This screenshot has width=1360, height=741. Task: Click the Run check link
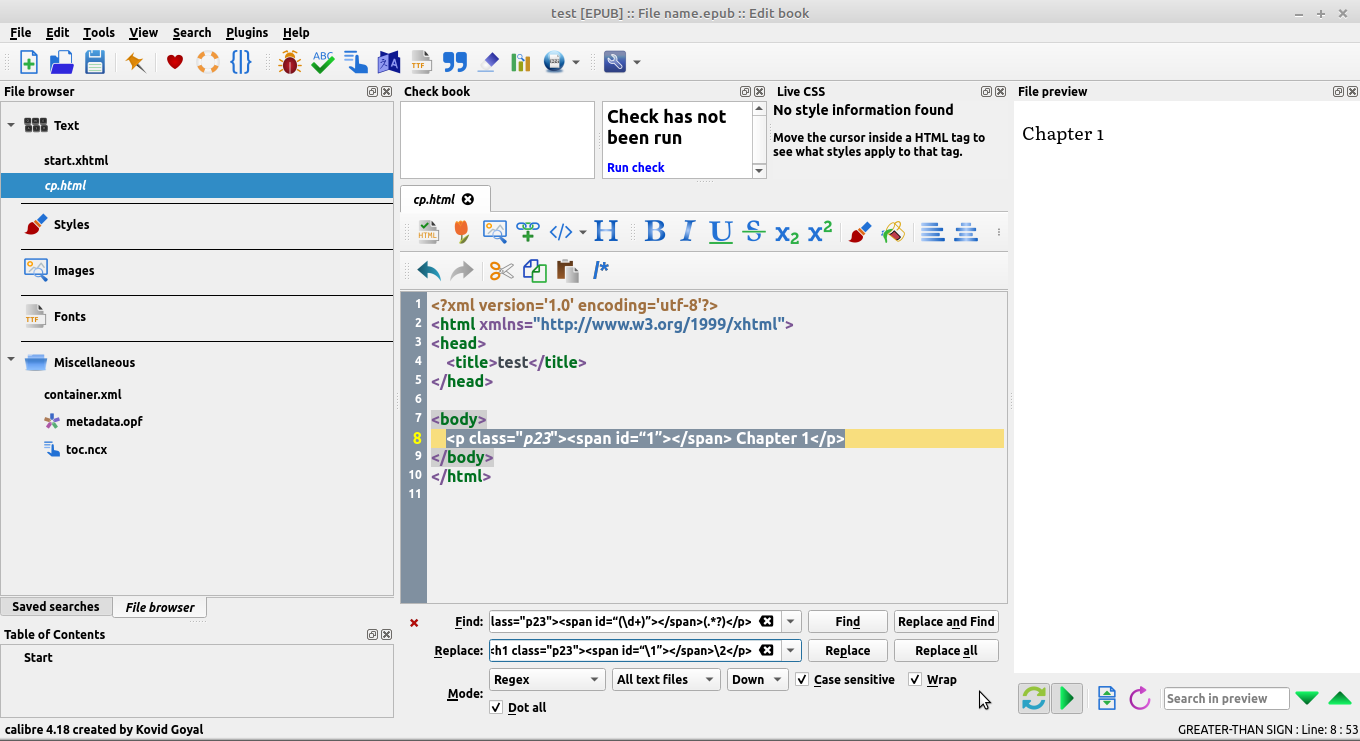[x=635, y=167]
